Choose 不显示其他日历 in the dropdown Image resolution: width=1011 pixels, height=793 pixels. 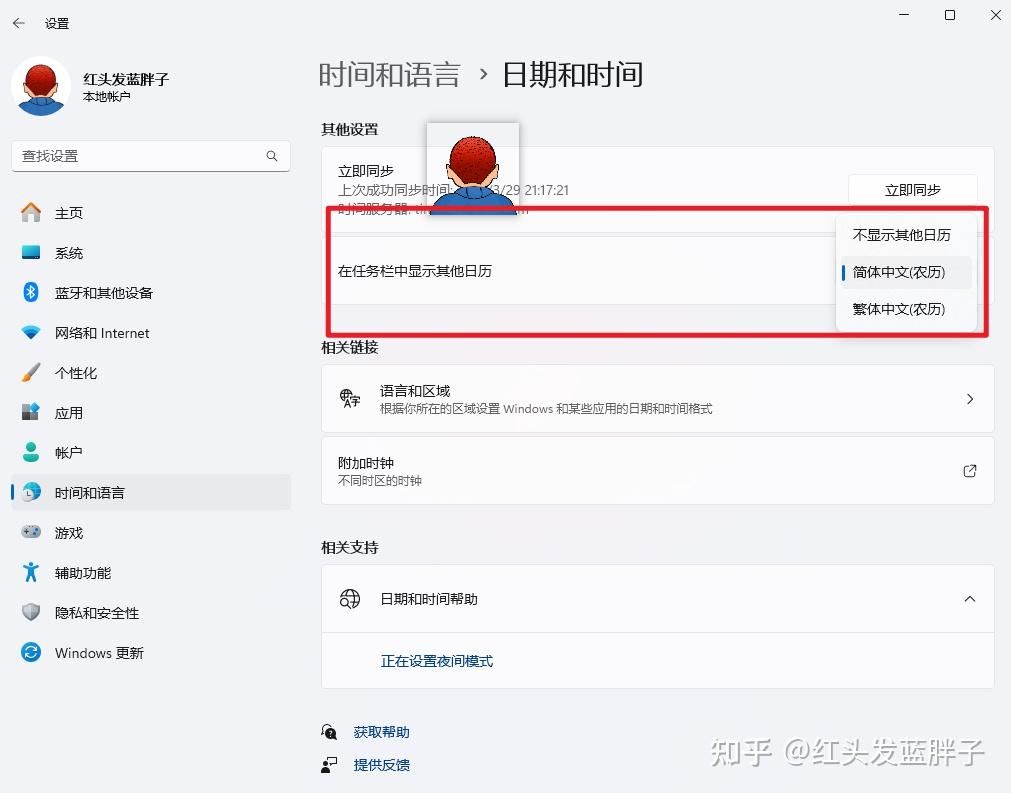[x=903, y=235]
